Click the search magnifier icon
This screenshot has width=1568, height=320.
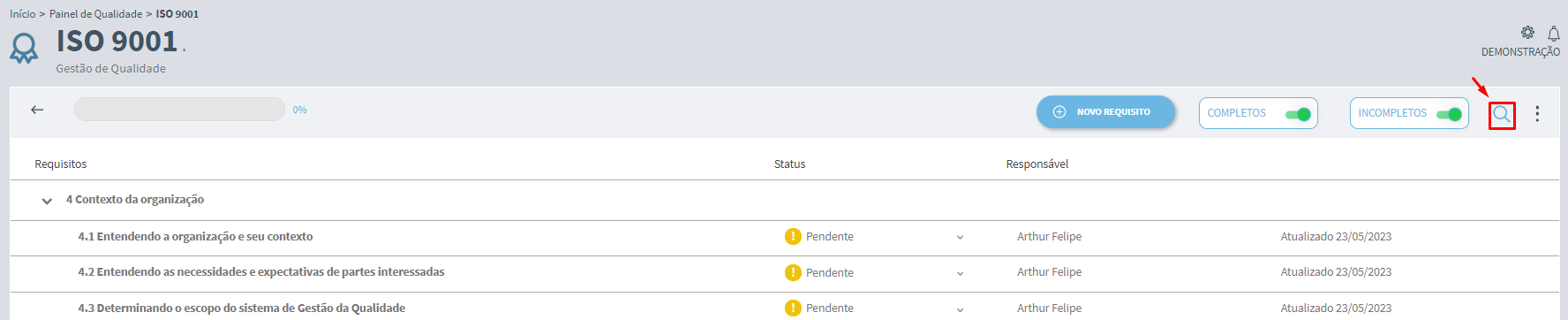(x=1501, y=115)
